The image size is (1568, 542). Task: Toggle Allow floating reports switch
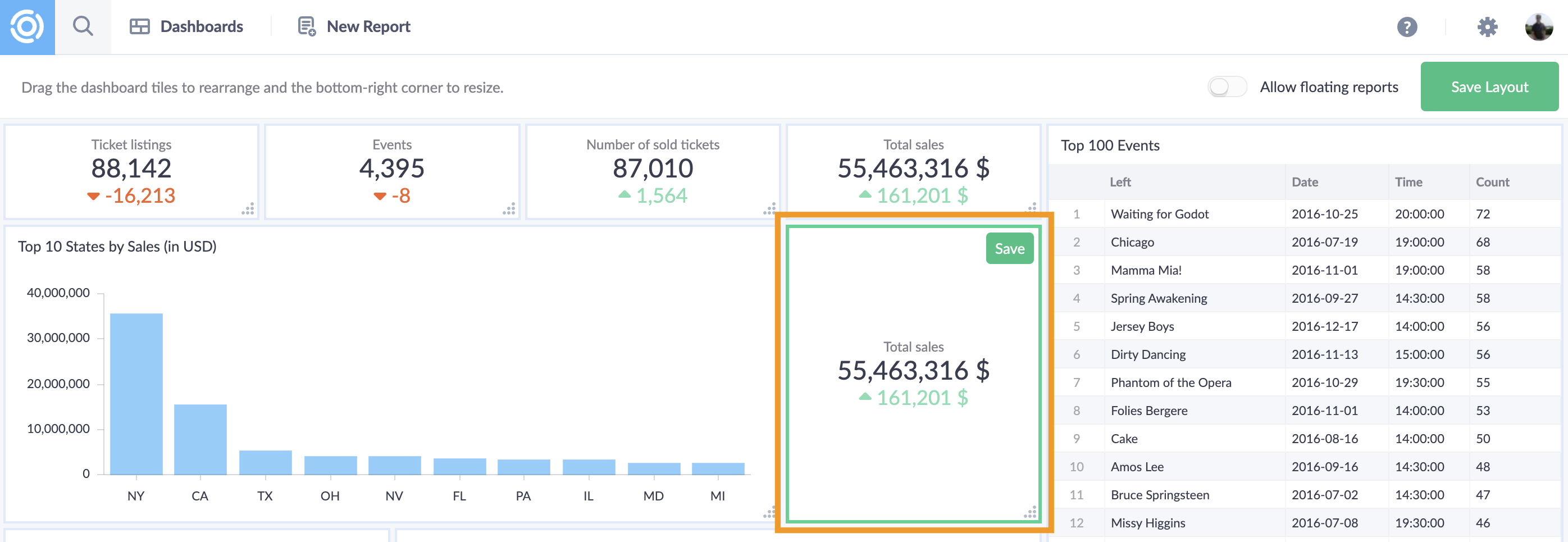pyautogui.click(x=1227, y=87)
